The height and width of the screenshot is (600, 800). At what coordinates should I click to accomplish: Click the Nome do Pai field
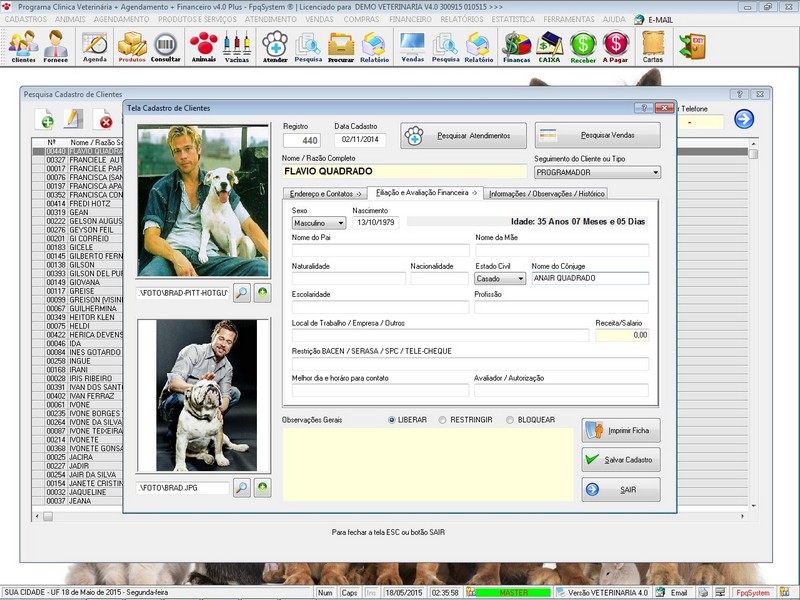[x=381, y=250]
